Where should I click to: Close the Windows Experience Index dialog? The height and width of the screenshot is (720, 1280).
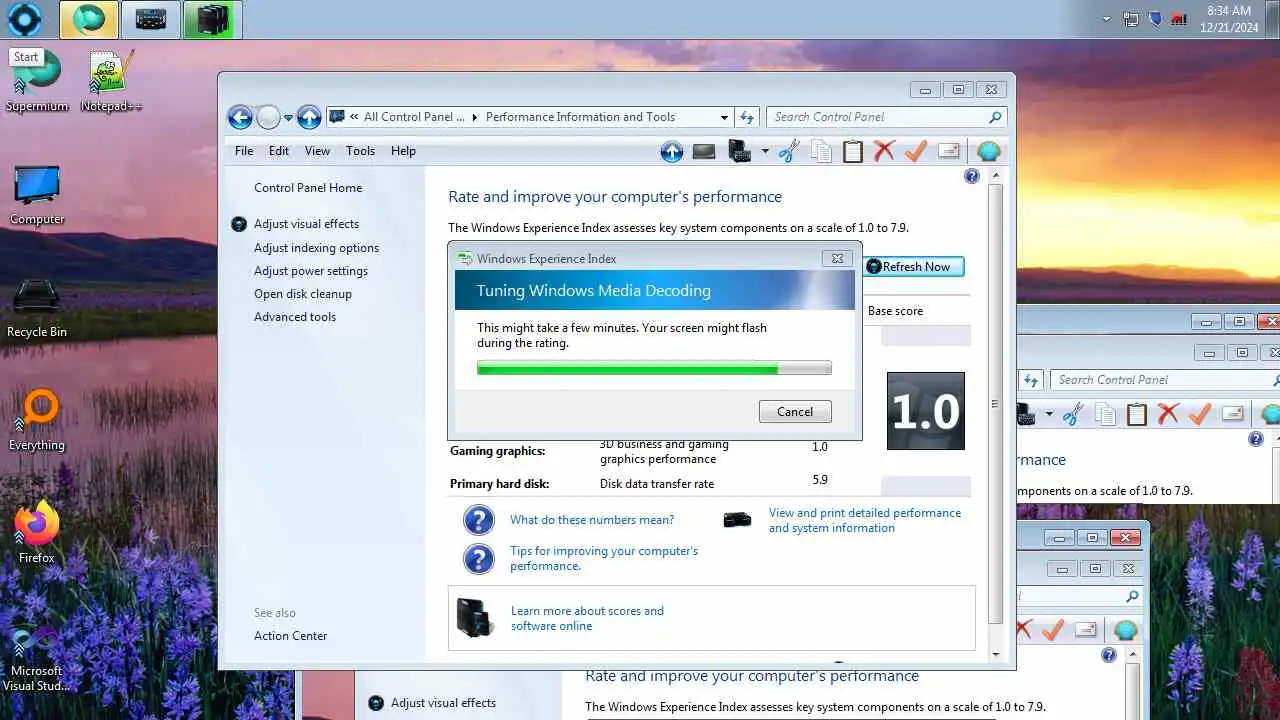(x=838, y=258)
